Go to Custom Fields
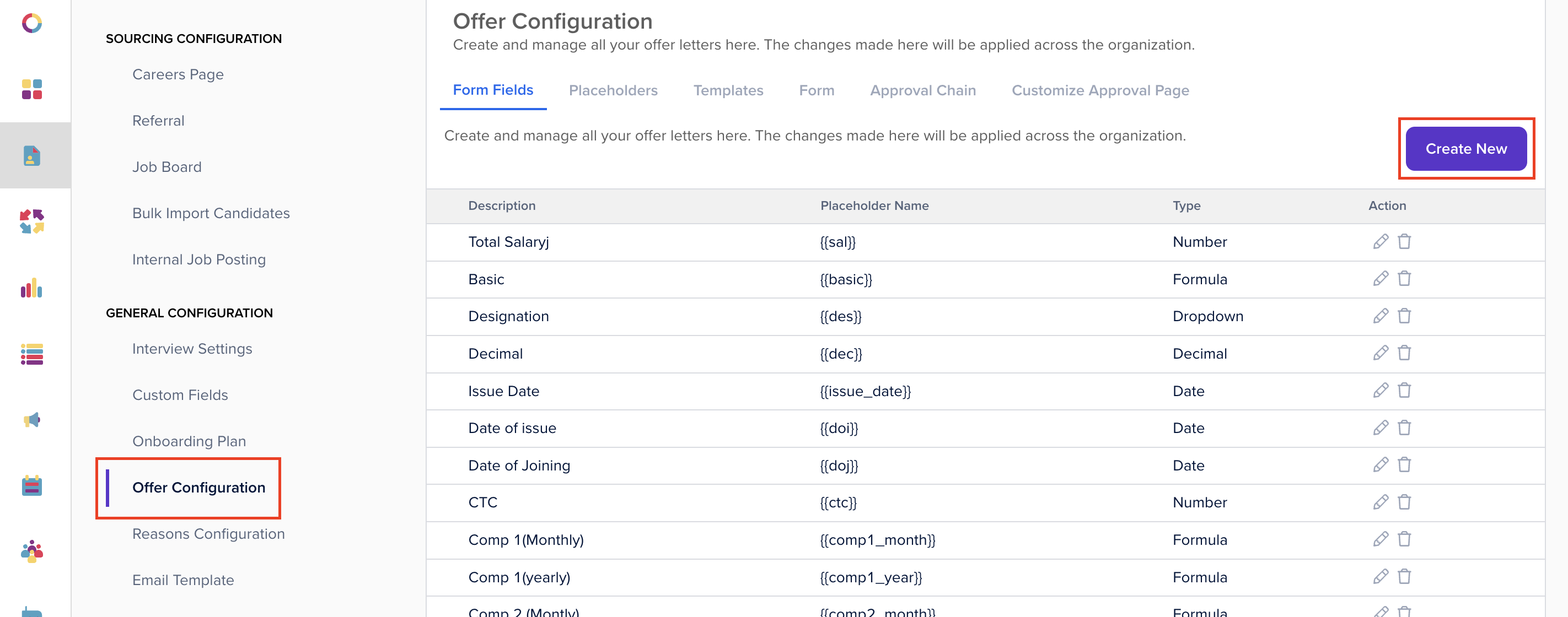The width and height of the screenshot is (1568, 617). [x=180, y=395]
